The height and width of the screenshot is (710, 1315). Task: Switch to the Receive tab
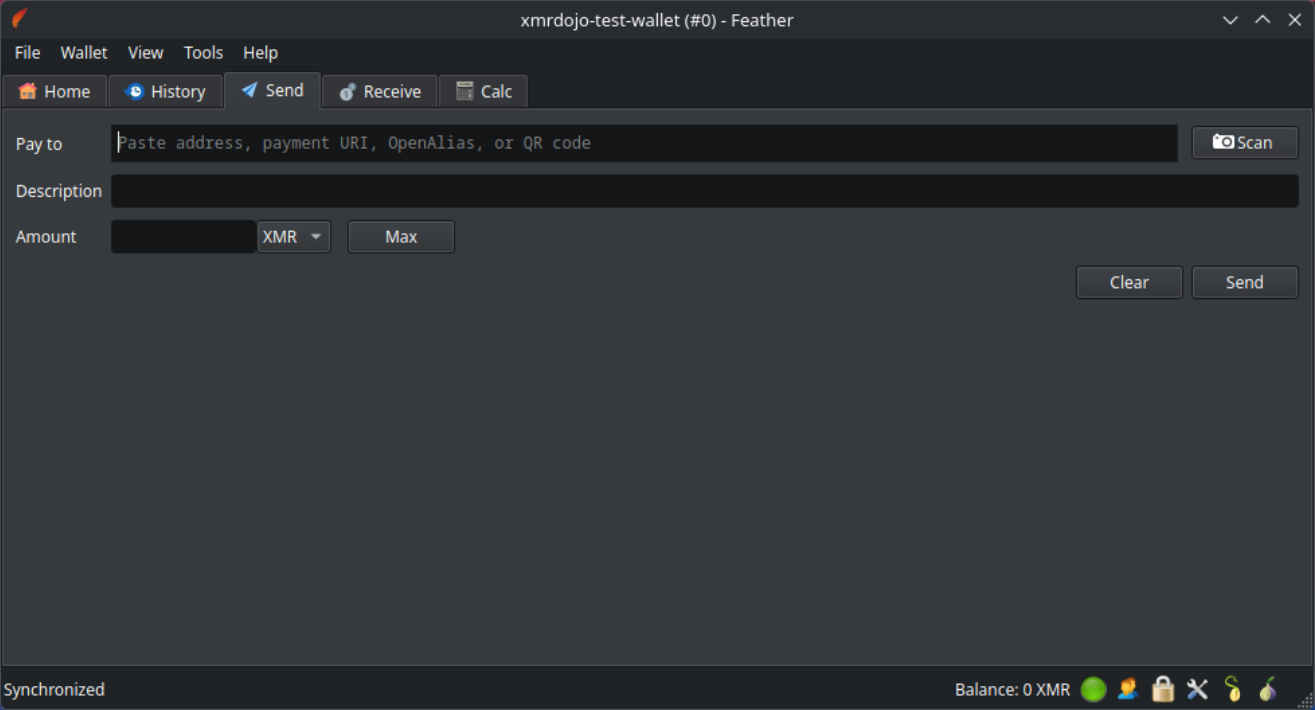380,91
